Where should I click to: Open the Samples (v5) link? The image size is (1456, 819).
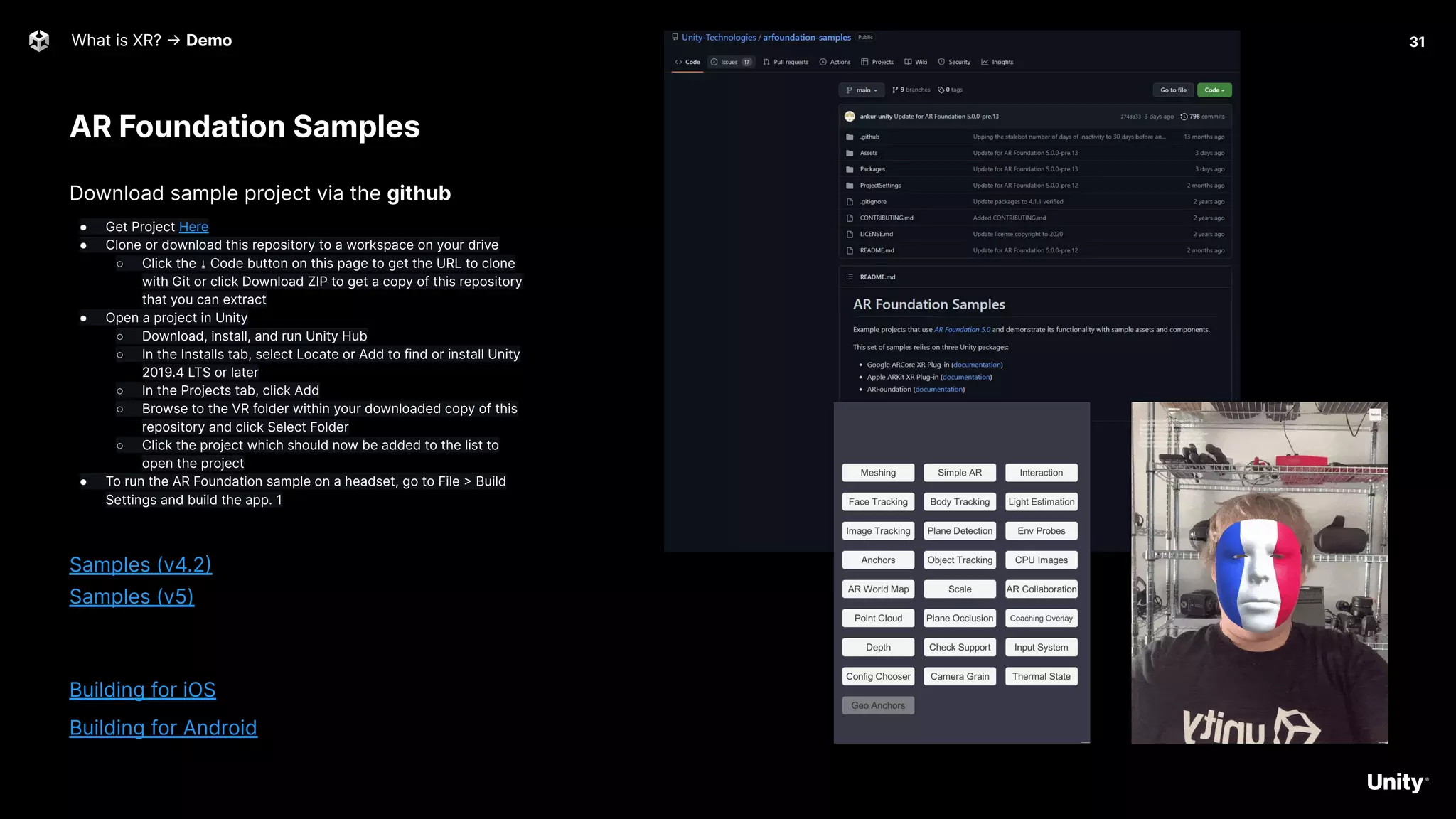[x=132, y=596]
